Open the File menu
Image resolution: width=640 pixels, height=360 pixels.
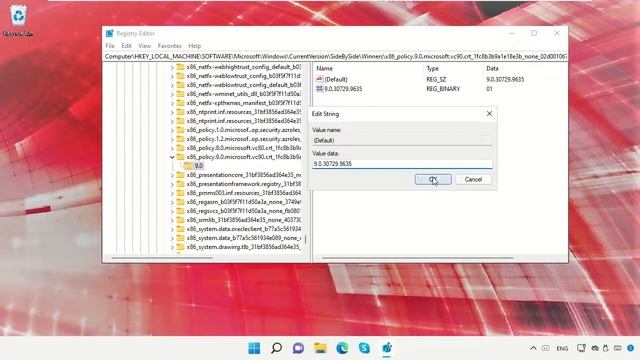point(110,46)
